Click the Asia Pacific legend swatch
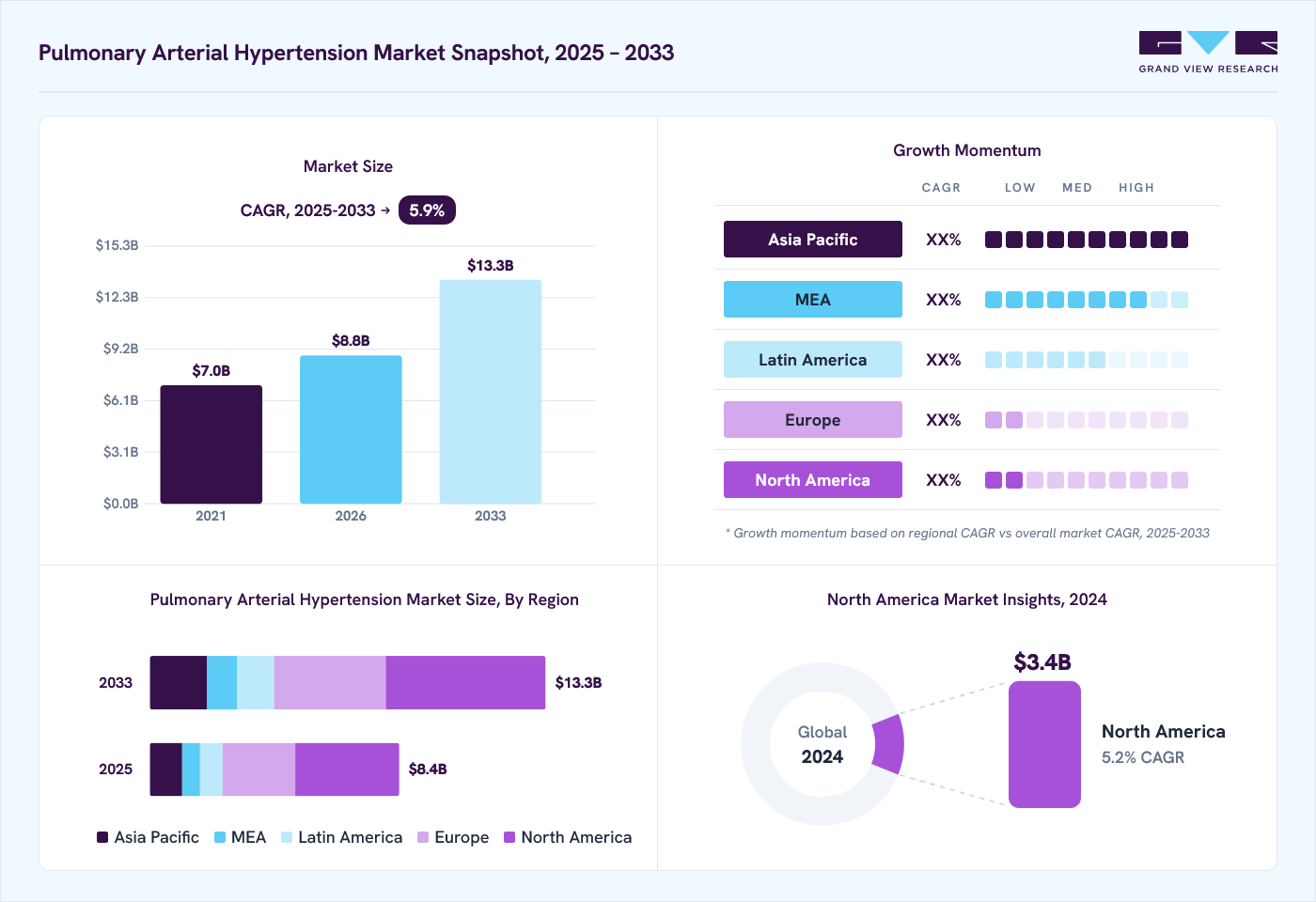1316x902 pixels. [102, 837]
